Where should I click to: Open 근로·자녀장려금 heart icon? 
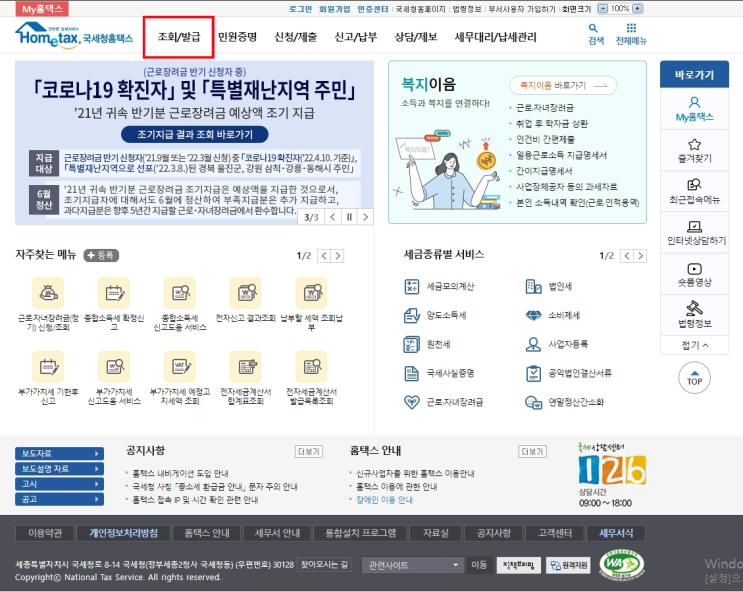[412, 402]
